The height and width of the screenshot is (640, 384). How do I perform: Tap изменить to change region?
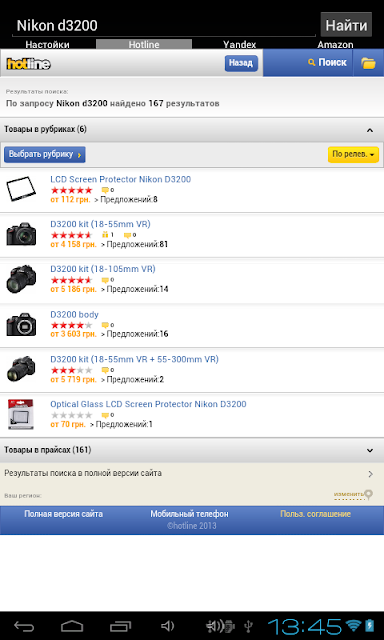pos(349,494)
